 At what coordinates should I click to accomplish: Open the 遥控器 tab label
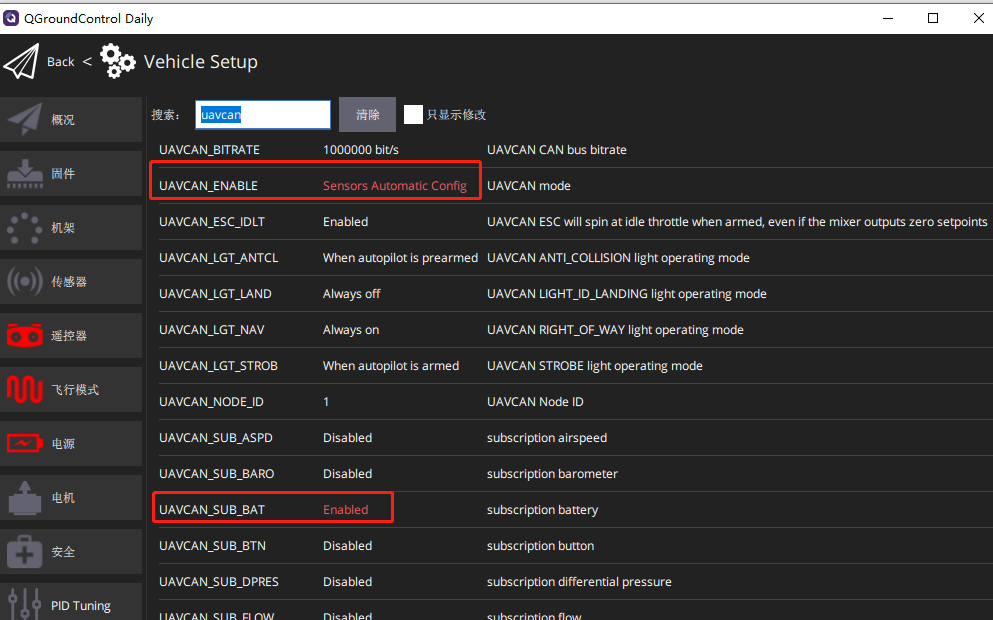(x=69, y=336)
